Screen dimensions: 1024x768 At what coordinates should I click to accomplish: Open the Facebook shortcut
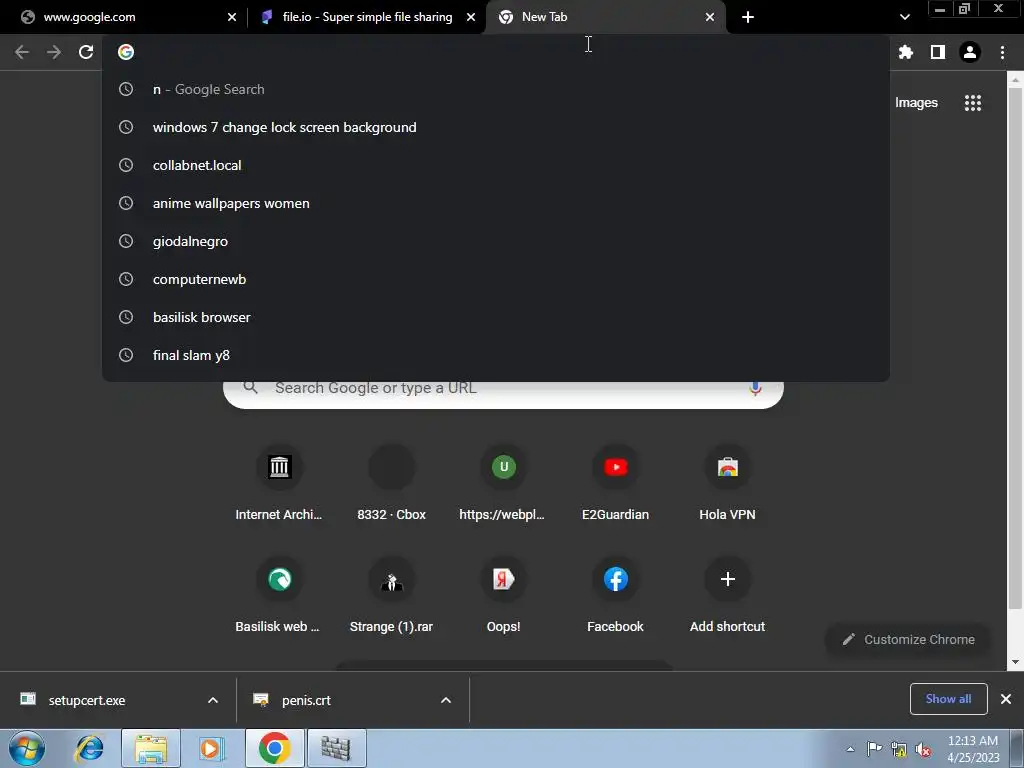click(x=615, y=596)
